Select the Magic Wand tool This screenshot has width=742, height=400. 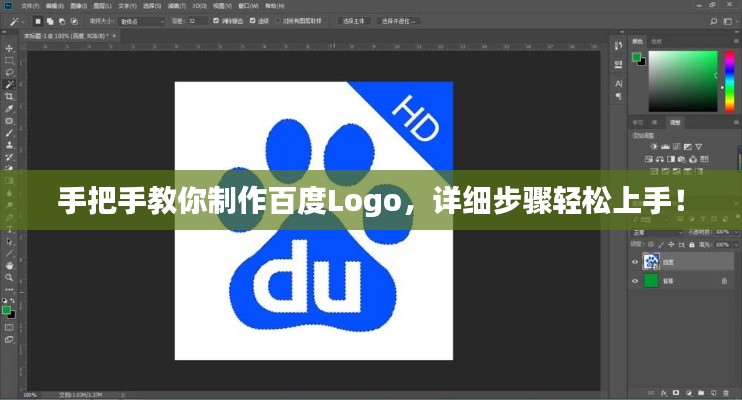[9, 84]
